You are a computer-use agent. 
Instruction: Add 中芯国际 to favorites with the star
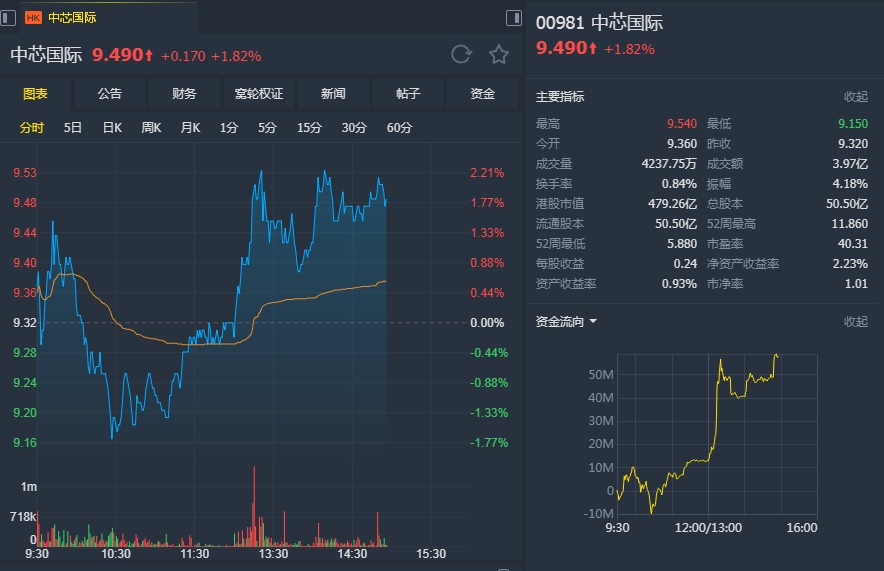pyautogui.click(x=499, y=54)
